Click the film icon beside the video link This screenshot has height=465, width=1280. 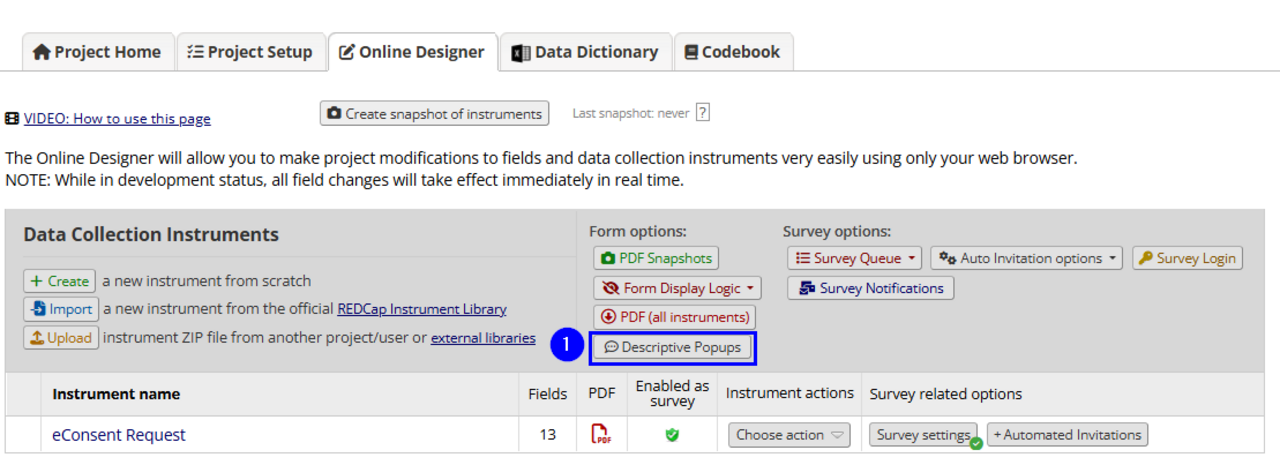12,118
